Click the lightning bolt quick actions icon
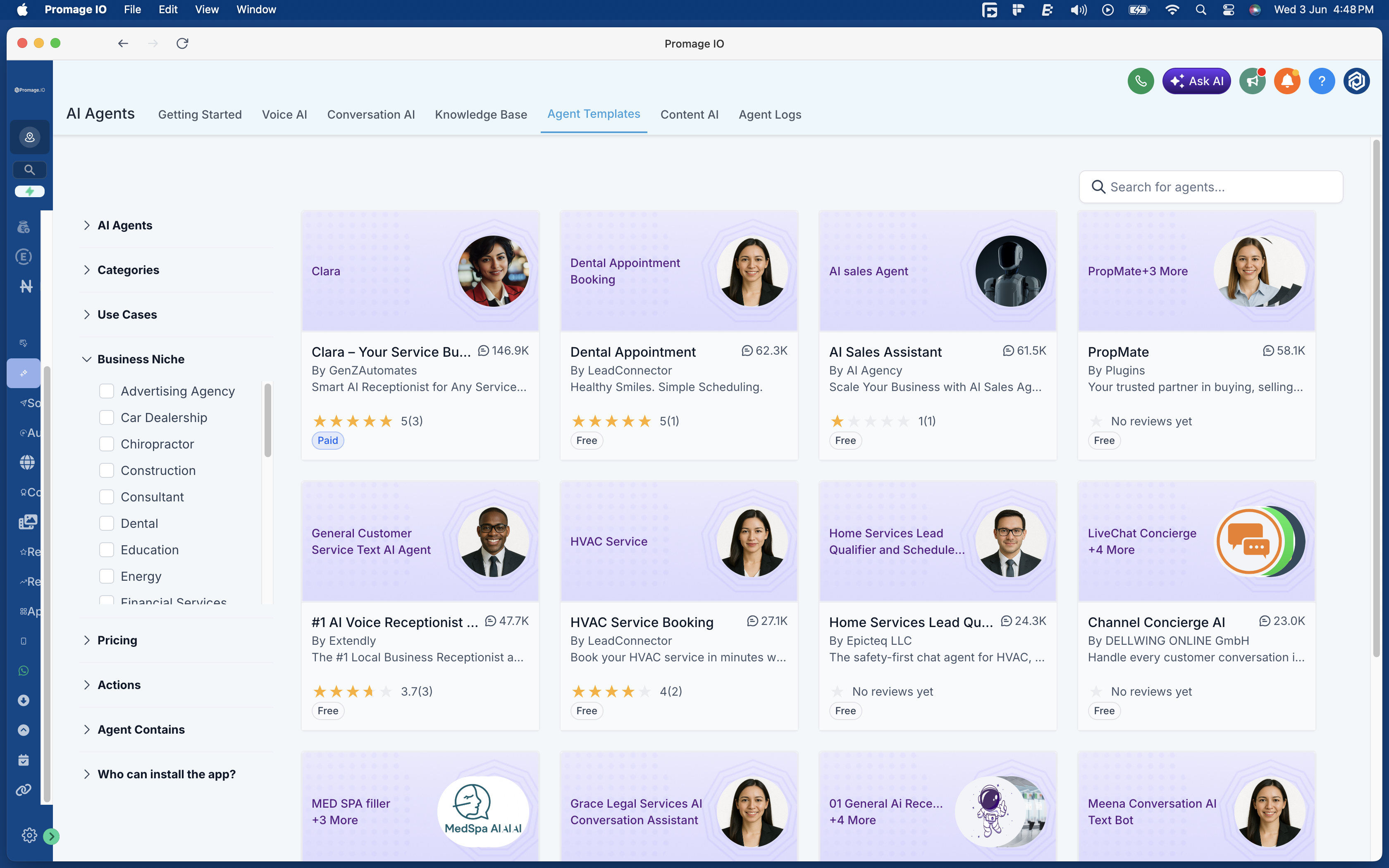The width and height of the screenshot is (1389, 868). coord(30,191)
